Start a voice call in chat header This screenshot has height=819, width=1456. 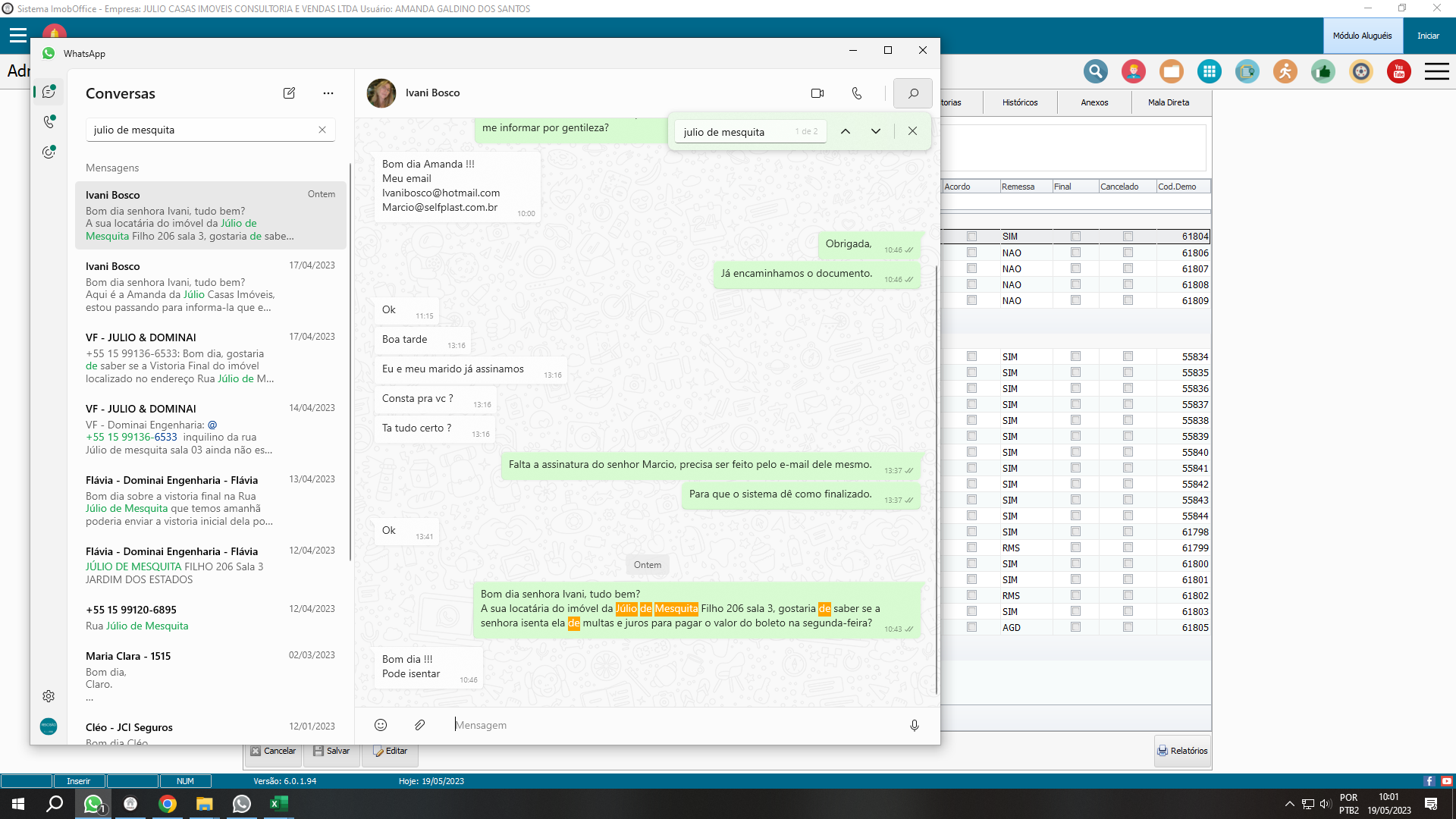[x=857, y=93]
